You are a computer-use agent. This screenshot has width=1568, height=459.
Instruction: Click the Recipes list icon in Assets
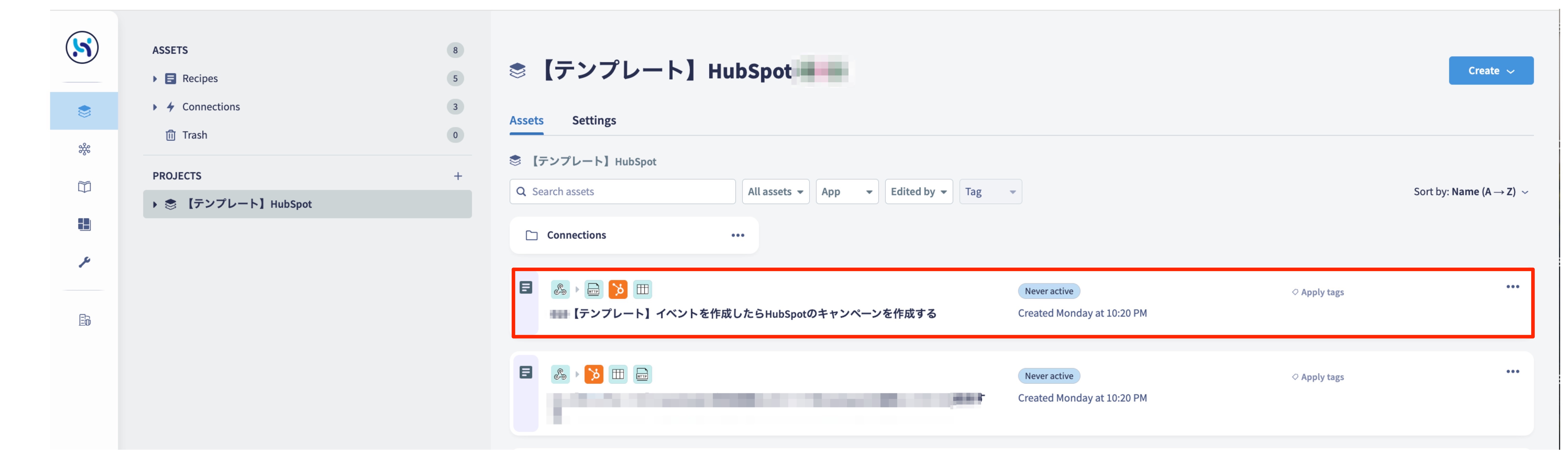(170, 79)
